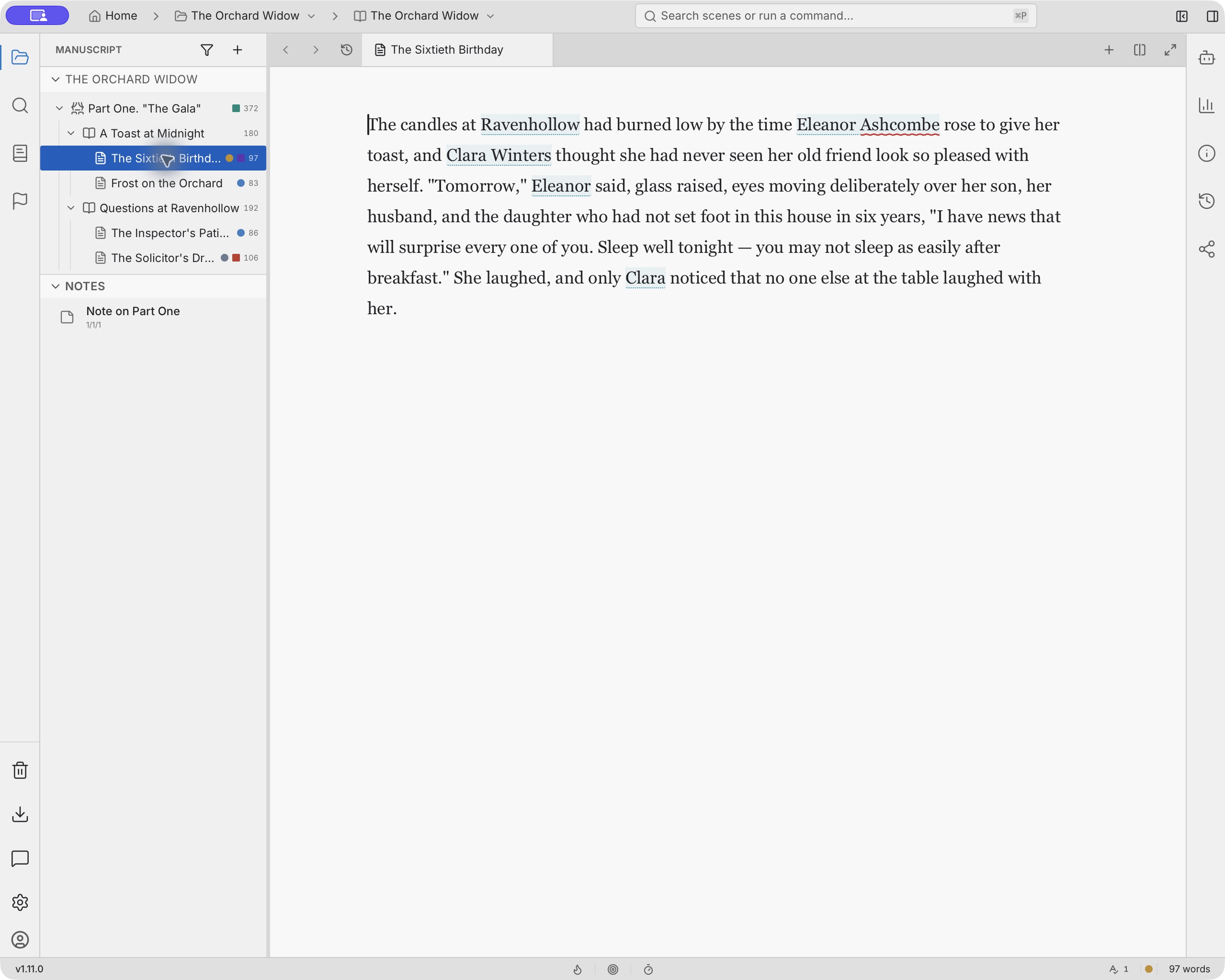Screen dimensions: 1225x980
Task: Collapse Part One "The Gala" tree node
Action: (59, 108)
